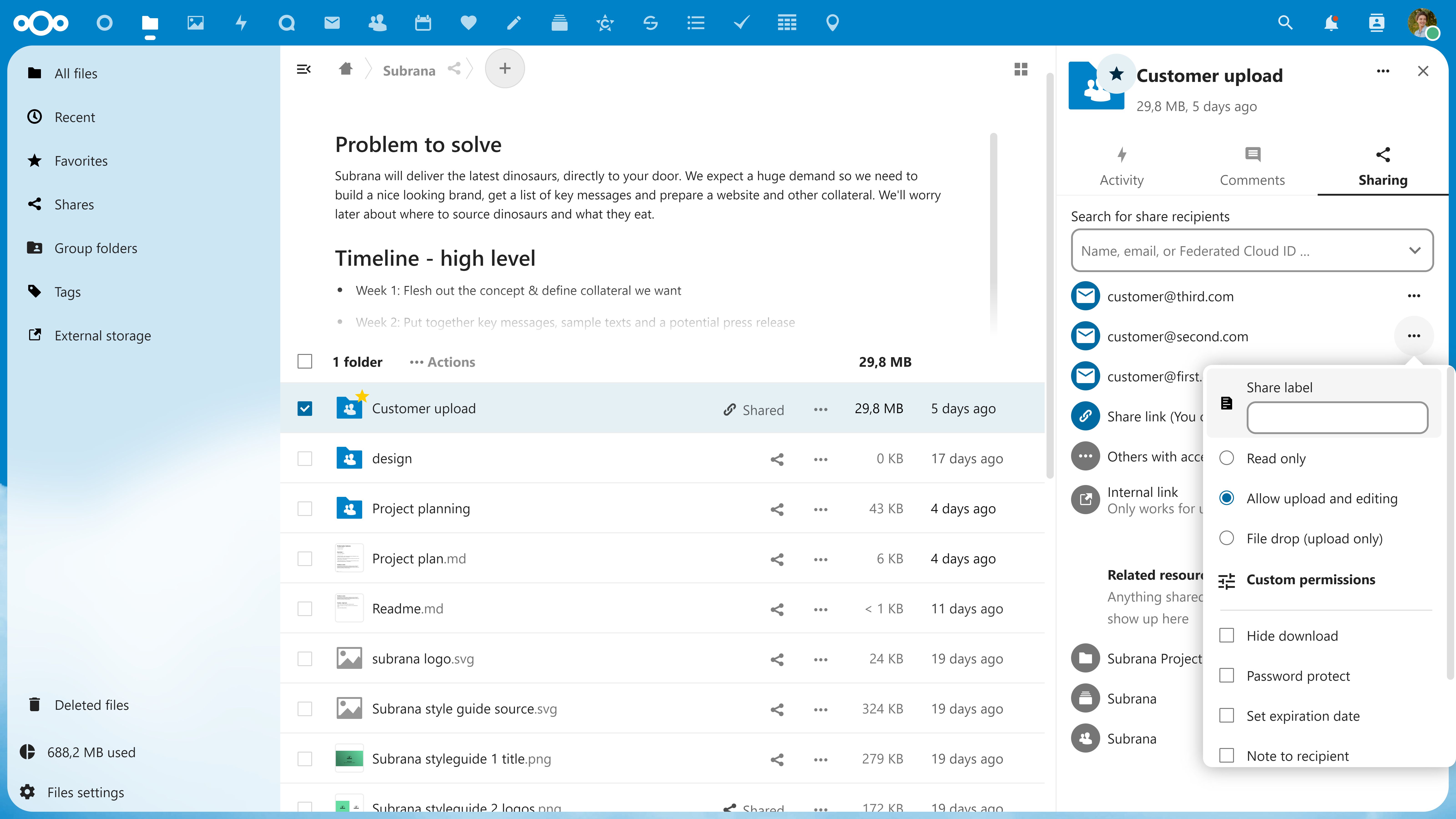Open Custom permissions for the share
Viewport: 1456px width, 819px height.
pyautogui.click(x=1311, y=580)
